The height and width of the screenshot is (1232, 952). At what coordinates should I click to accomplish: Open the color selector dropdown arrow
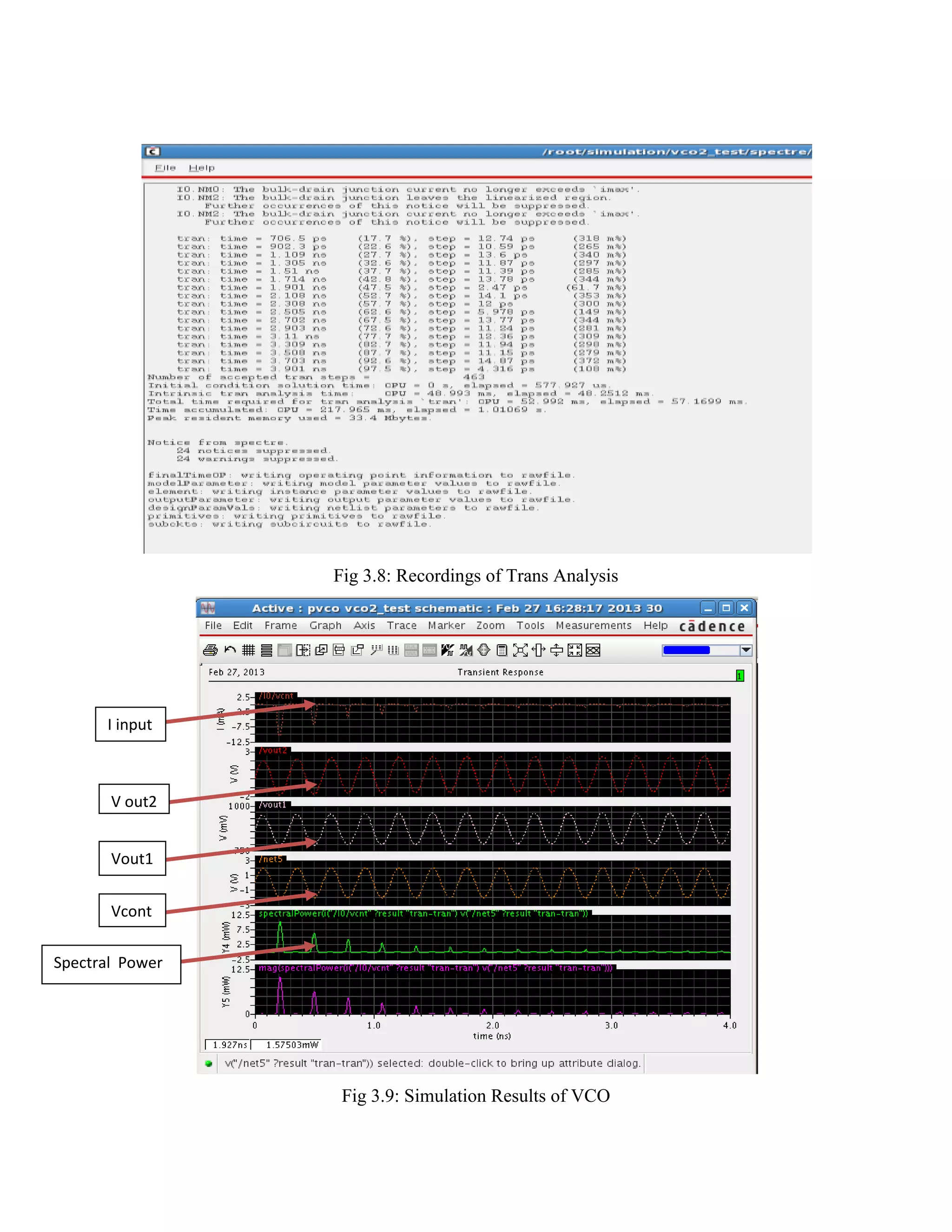746,650
